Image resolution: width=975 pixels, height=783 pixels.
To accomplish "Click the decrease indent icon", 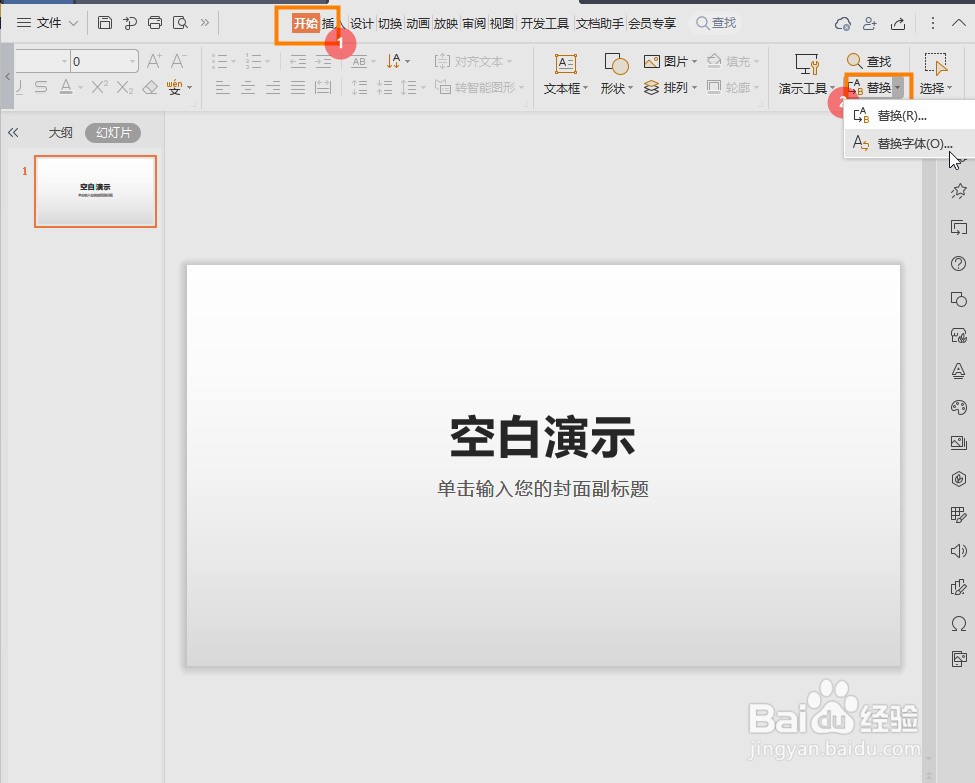I will pos(298,61).
